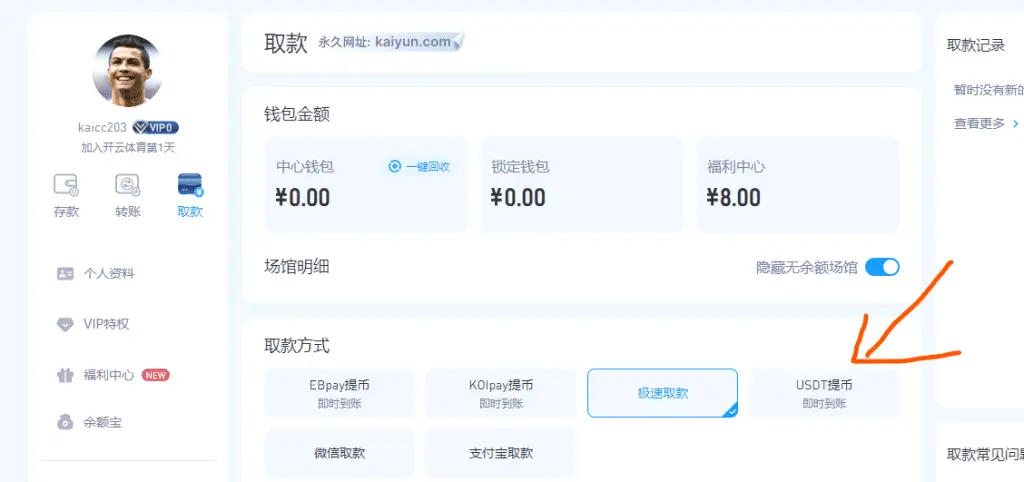Click the deposit (存款) wallet icon

click(x=66, y=185)
